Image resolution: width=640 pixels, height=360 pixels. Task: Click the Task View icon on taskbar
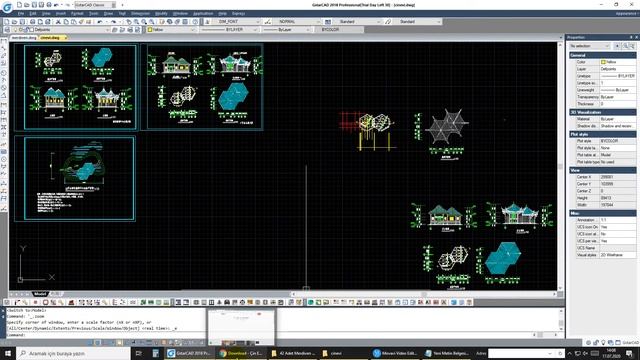138,353
